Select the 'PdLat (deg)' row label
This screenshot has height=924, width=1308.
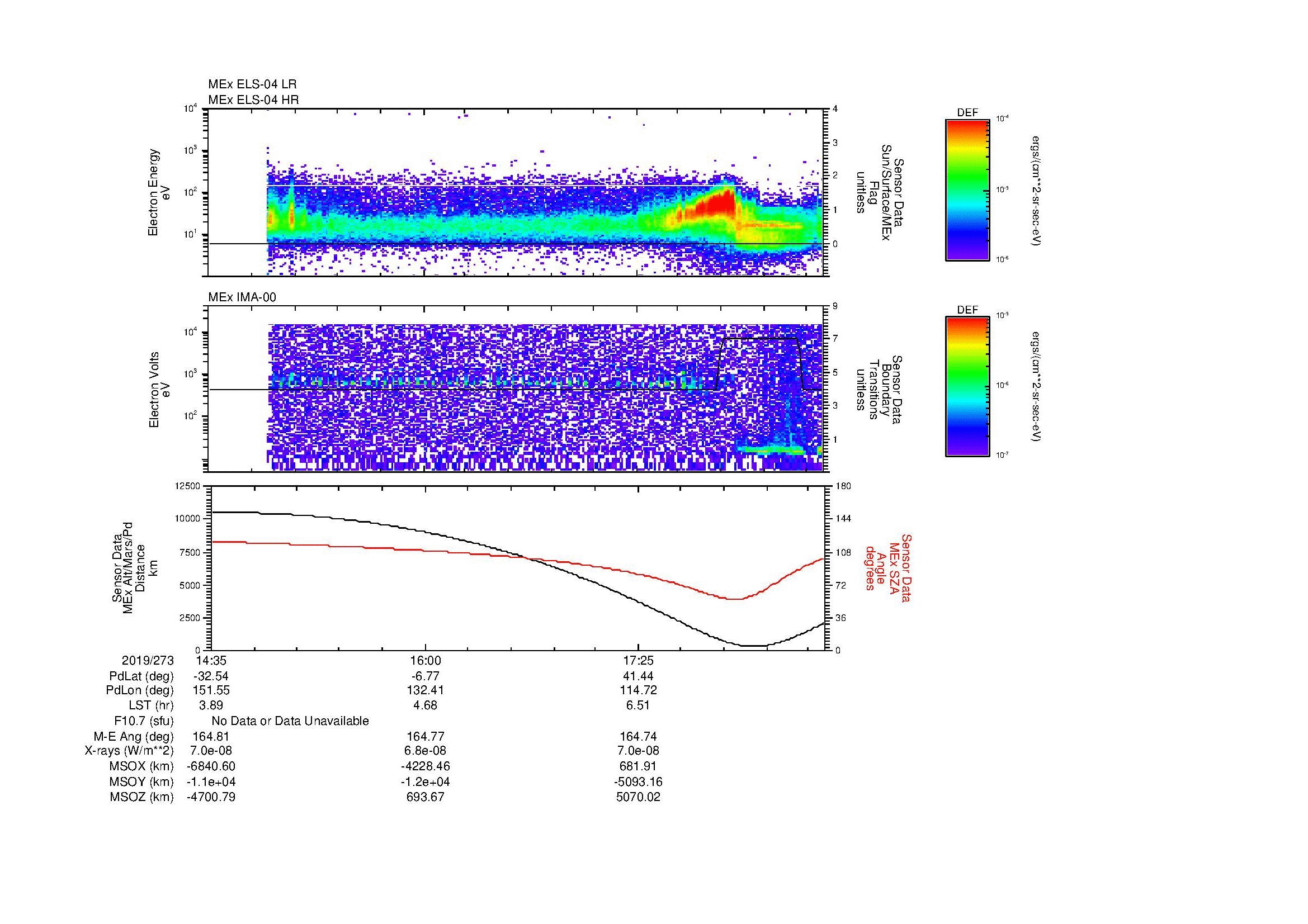(x=141, y=676)
